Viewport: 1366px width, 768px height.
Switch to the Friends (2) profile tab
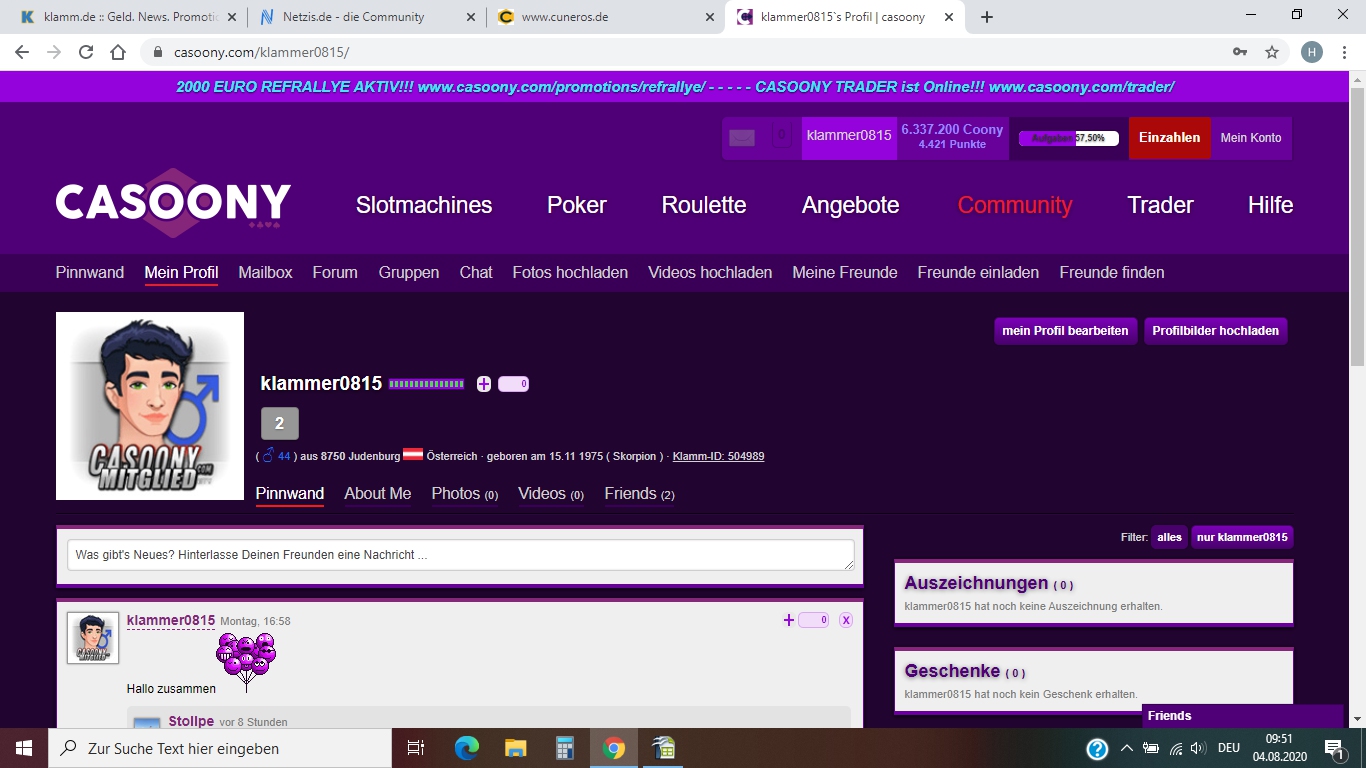click(x=640, y=493)
